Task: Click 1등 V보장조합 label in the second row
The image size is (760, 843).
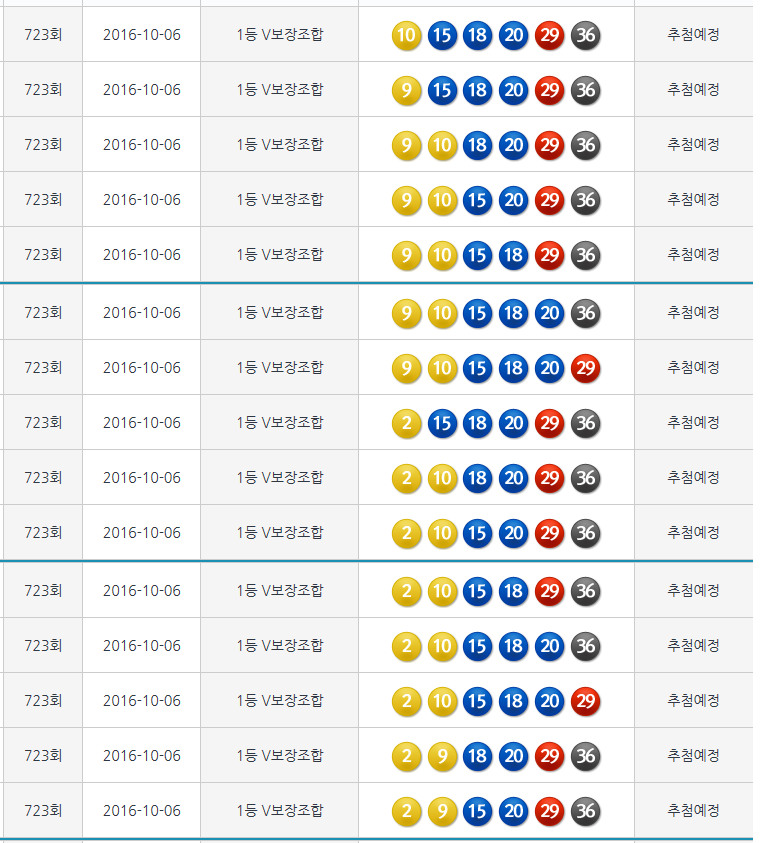Action: coord(280,90)
